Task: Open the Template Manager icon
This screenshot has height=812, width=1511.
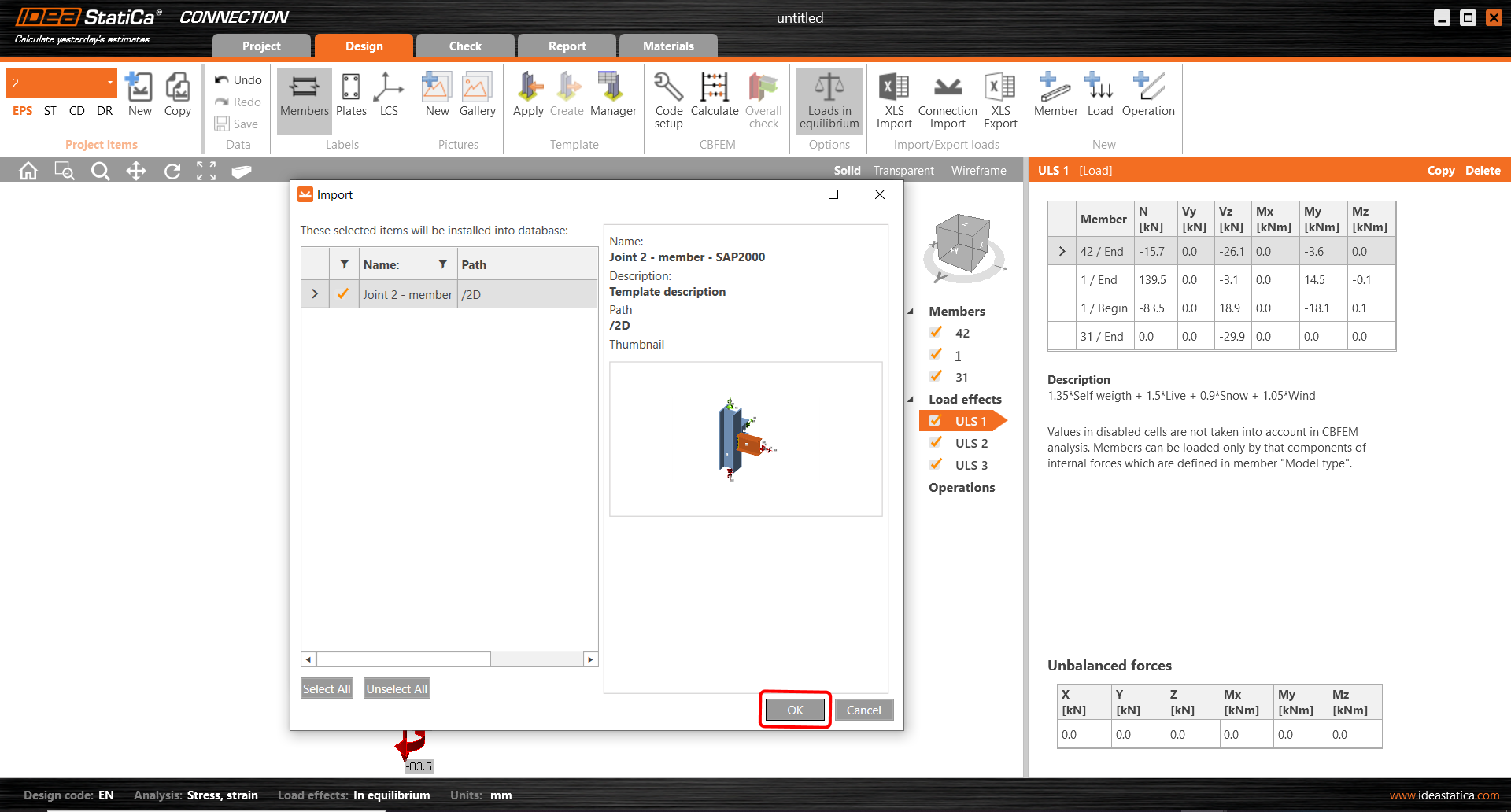Action: pos(612,88)
